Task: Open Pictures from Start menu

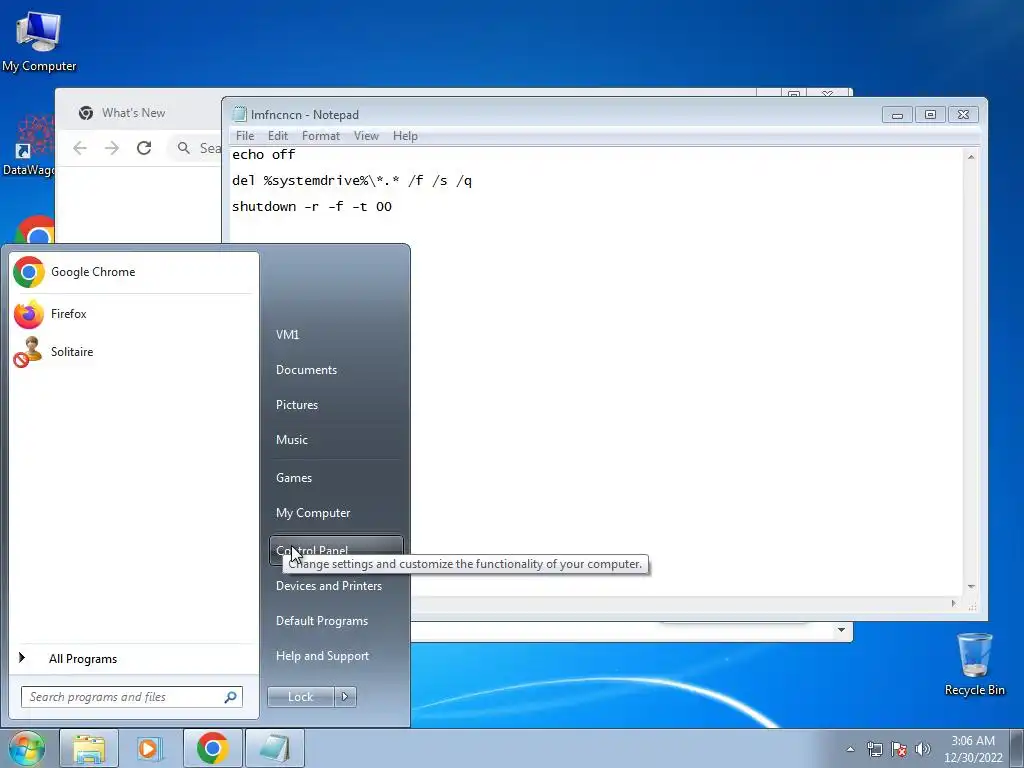Action: (x=336, y=405)
